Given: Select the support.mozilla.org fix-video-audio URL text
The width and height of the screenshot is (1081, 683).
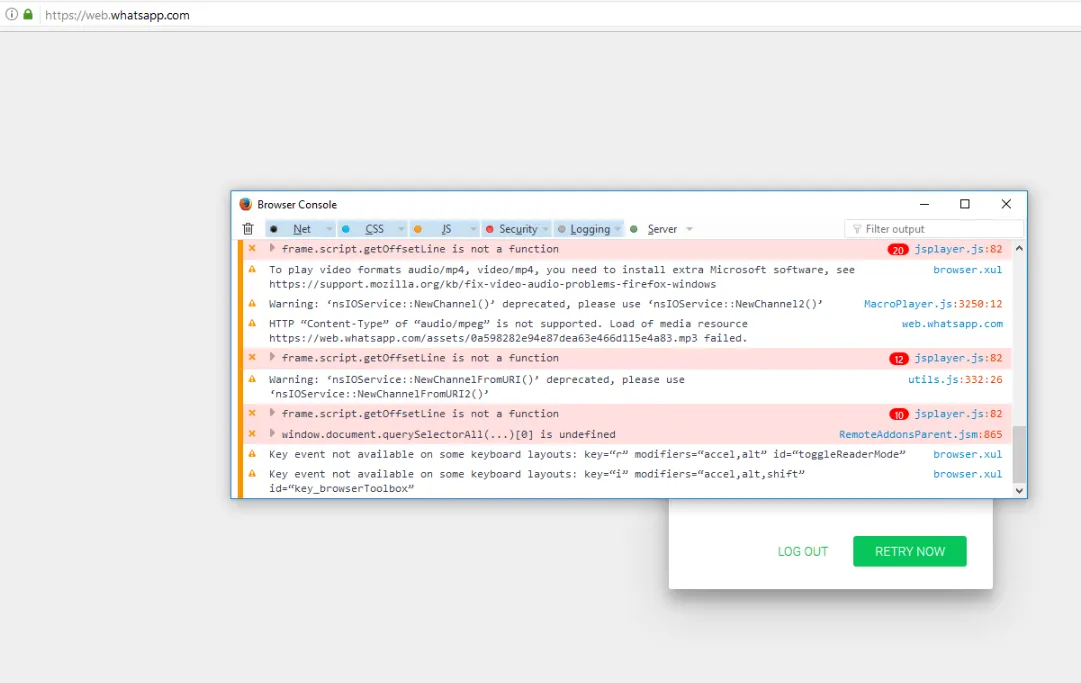Looking at the screenshot, I should pyautogui.click(x=492, y=284).
